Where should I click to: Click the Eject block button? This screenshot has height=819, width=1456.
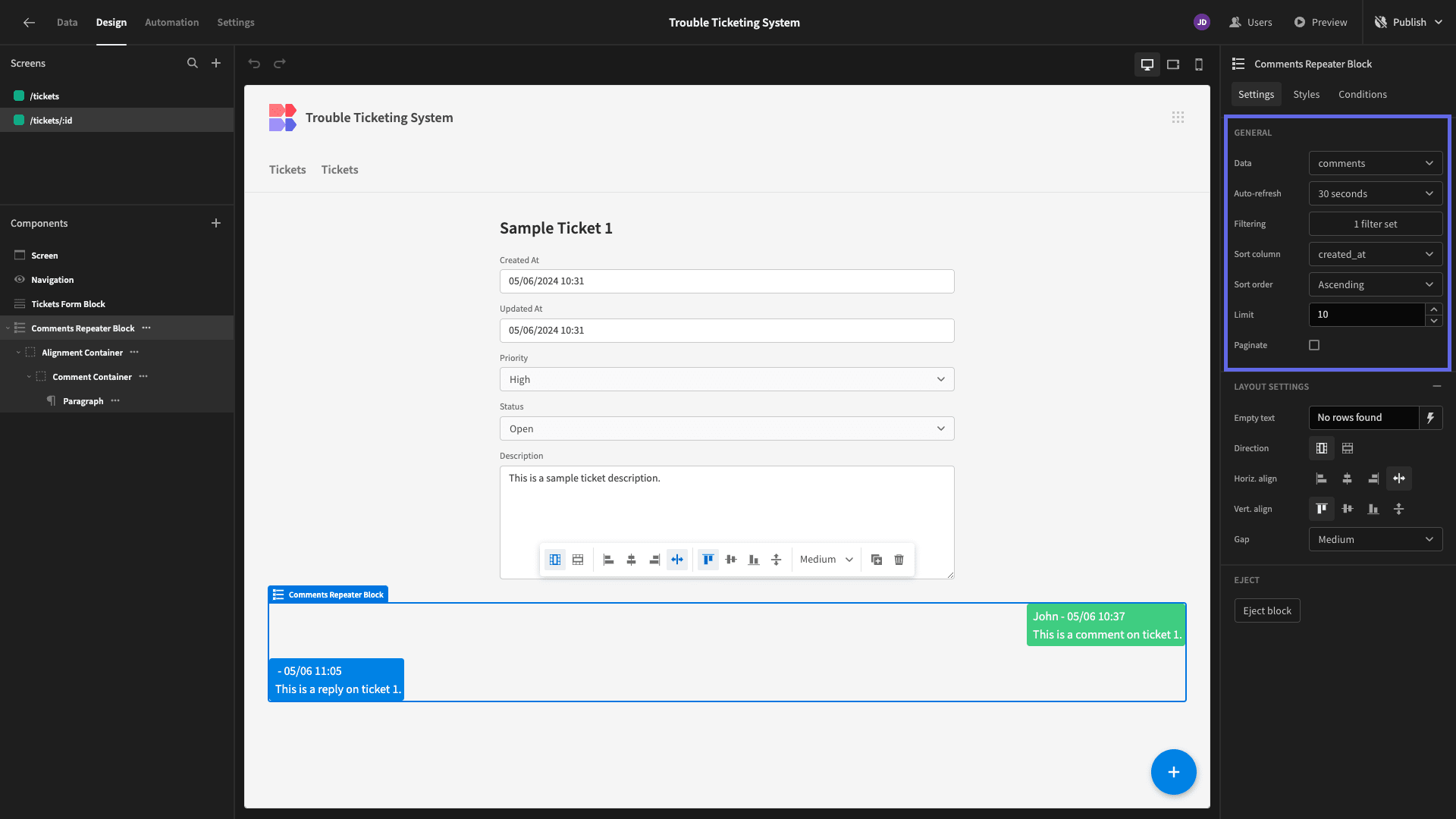pyautogui.click(x=1266, y=610)
